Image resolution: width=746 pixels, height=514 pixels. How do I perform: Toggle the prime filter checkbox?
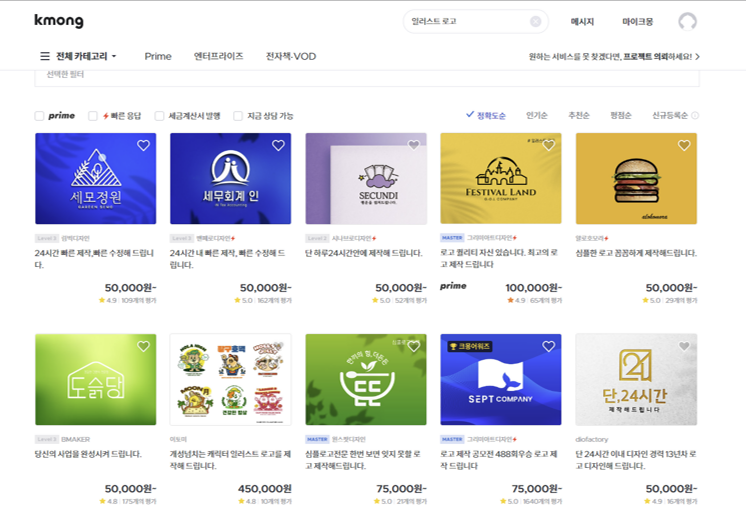pyautogui.click(x=39, y=116)
